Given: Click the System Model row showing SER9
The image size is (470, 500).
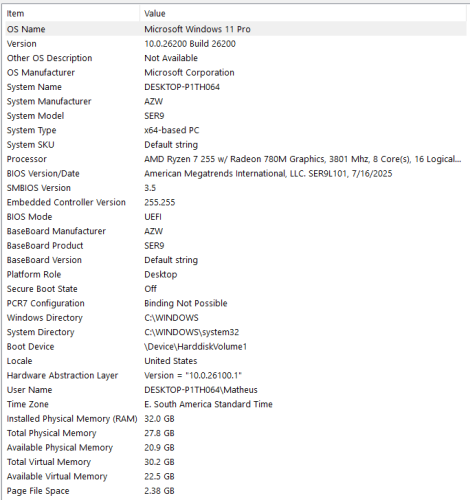Looking at the screenshot, I should point(236,116).
